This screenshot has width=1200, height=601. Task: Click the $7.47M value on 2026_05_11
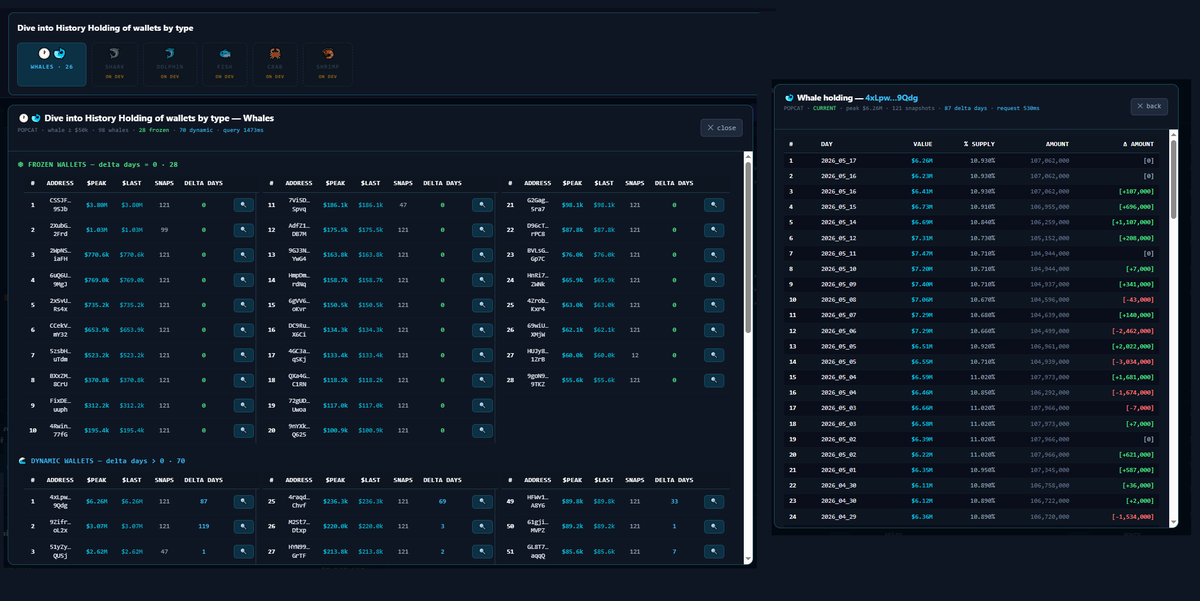coord(921,253)
